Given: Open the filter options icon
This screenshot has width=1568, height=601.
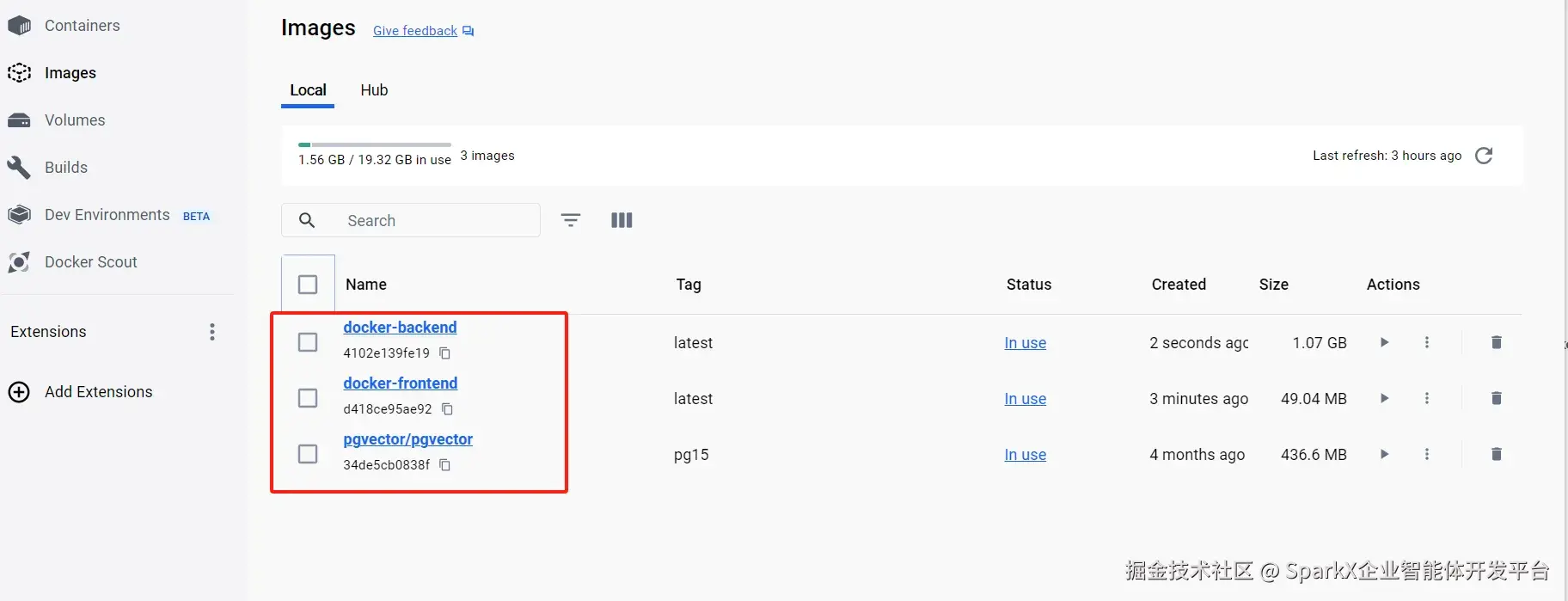Looking at the screenshot, I should [x=571, y=220].
